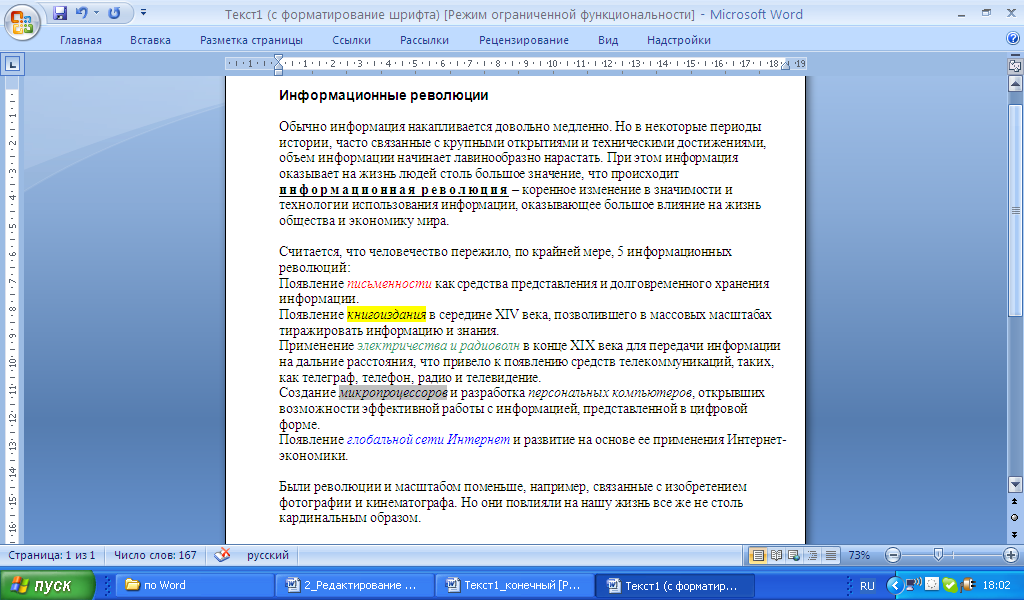Go to next page browse arrow

coord(1014,535)
